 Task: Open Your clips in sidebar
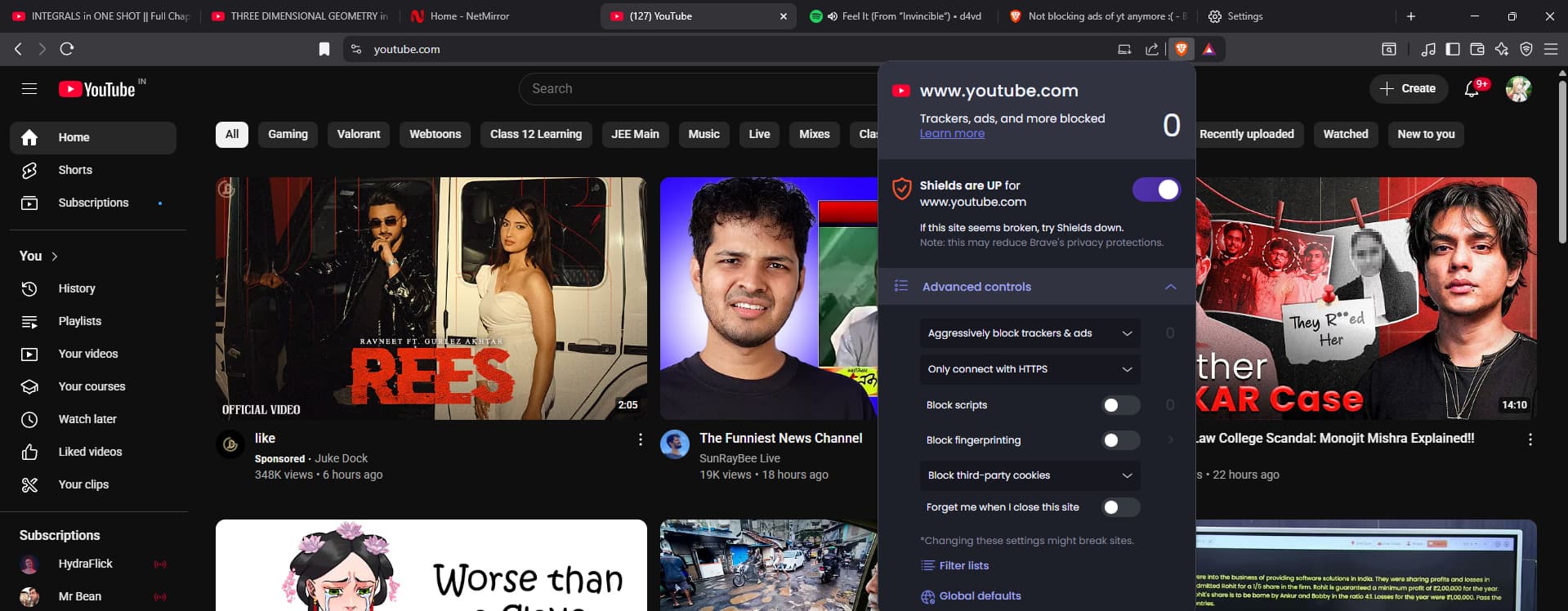coord(93,484)
